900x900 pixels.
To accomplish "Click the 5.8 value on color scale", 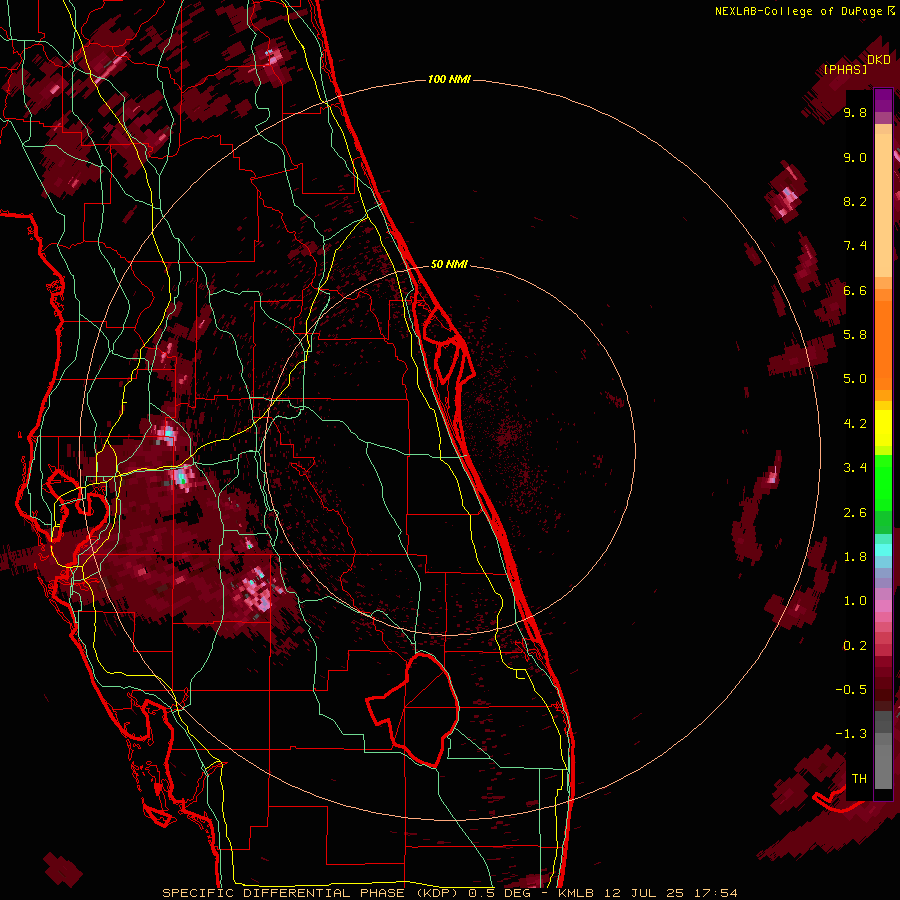I will pyautogui.click(x=855, y=335).
